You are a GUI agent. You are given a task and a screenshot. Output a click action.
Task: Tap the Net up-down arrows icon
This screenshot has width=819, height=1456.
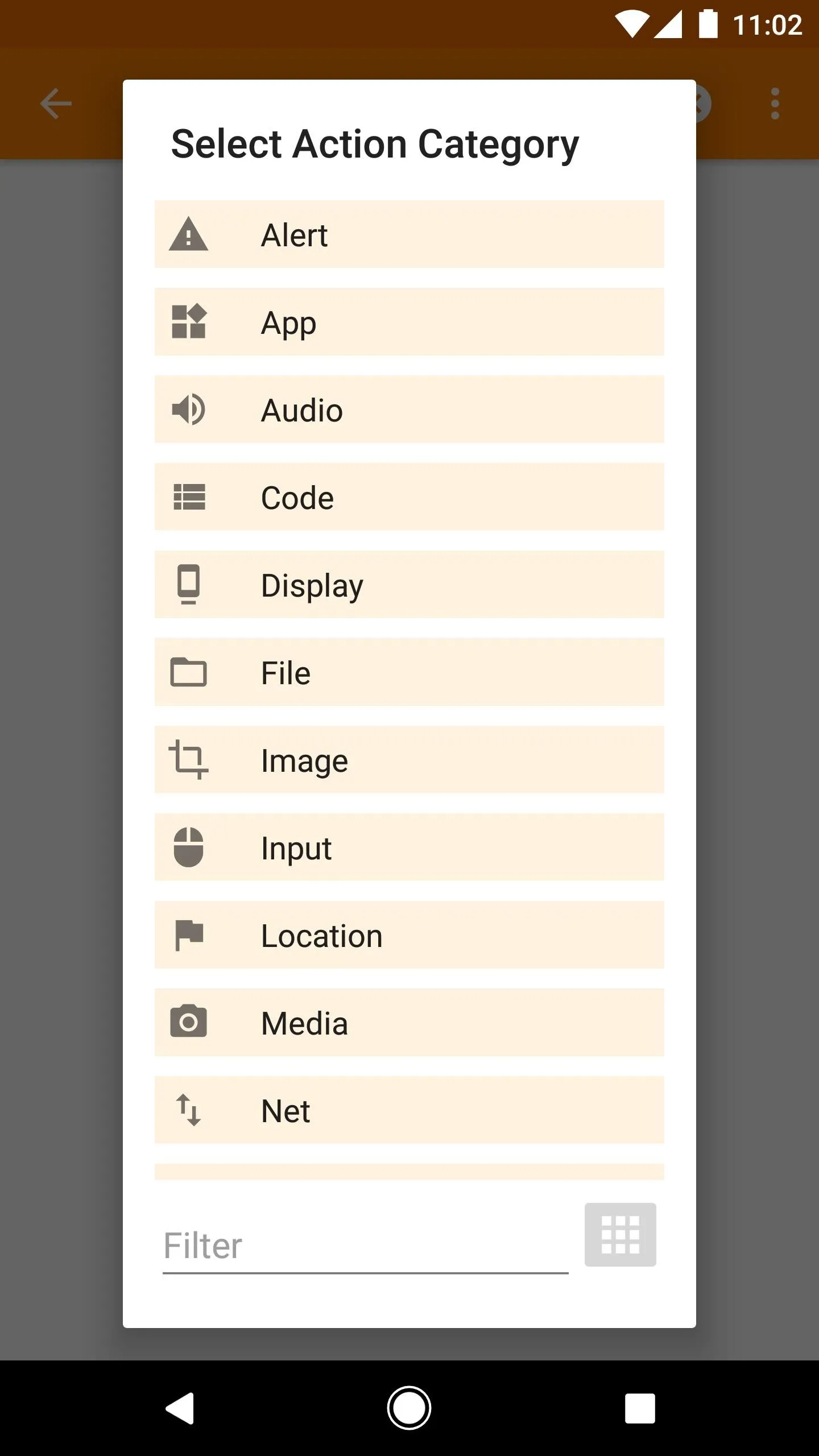[188, 1110]
